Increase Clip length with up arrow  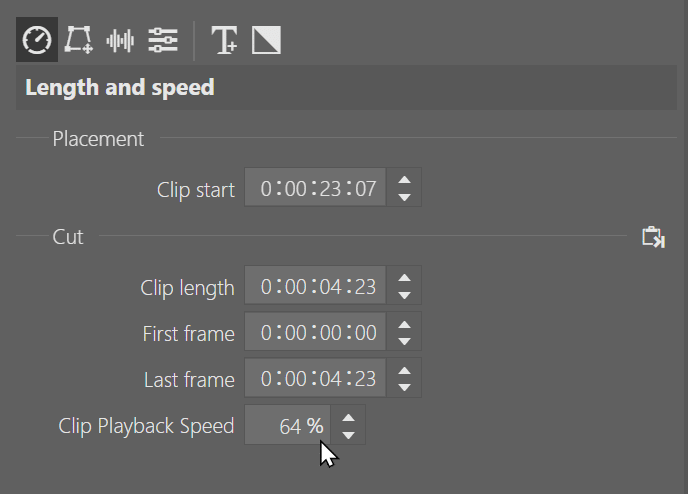click(x=404, y=278)
